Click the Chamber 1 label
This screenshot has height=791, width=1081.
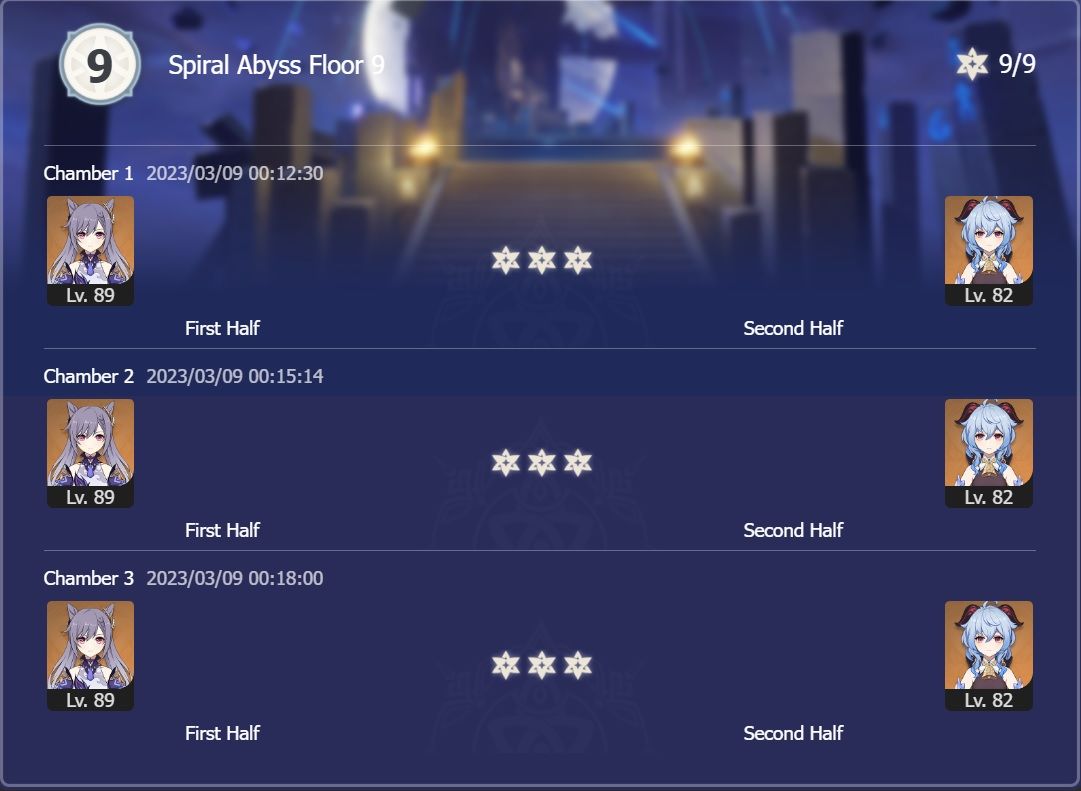88,173
